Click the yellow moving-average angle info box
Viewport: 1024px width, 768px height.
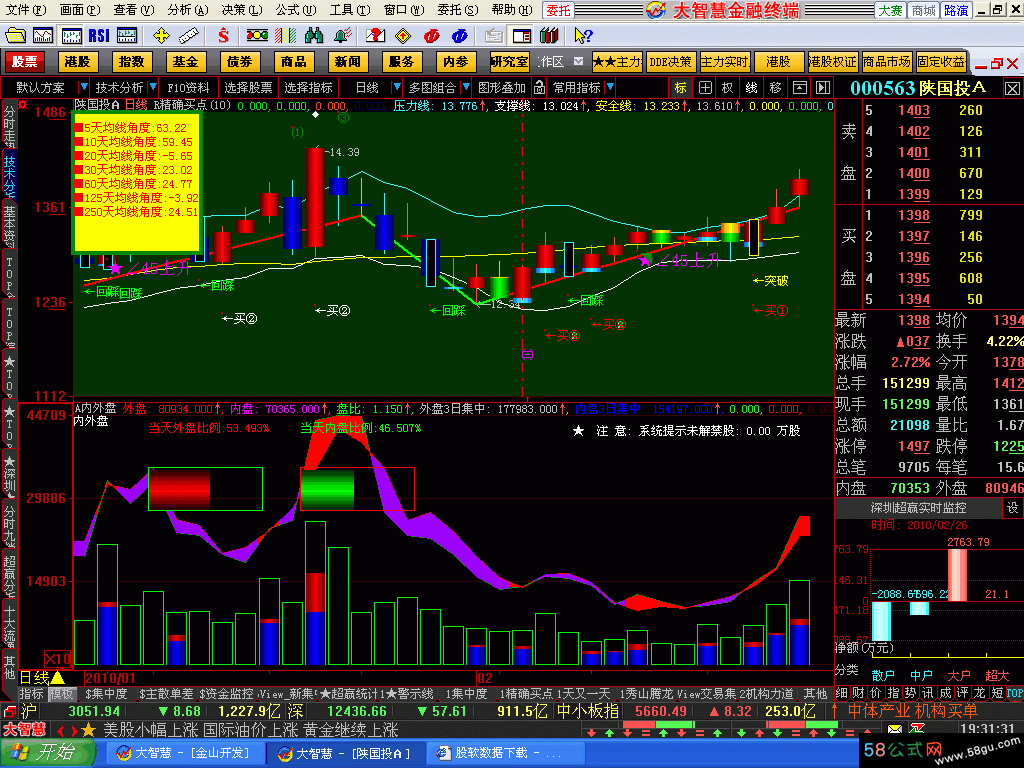point(136,182)
